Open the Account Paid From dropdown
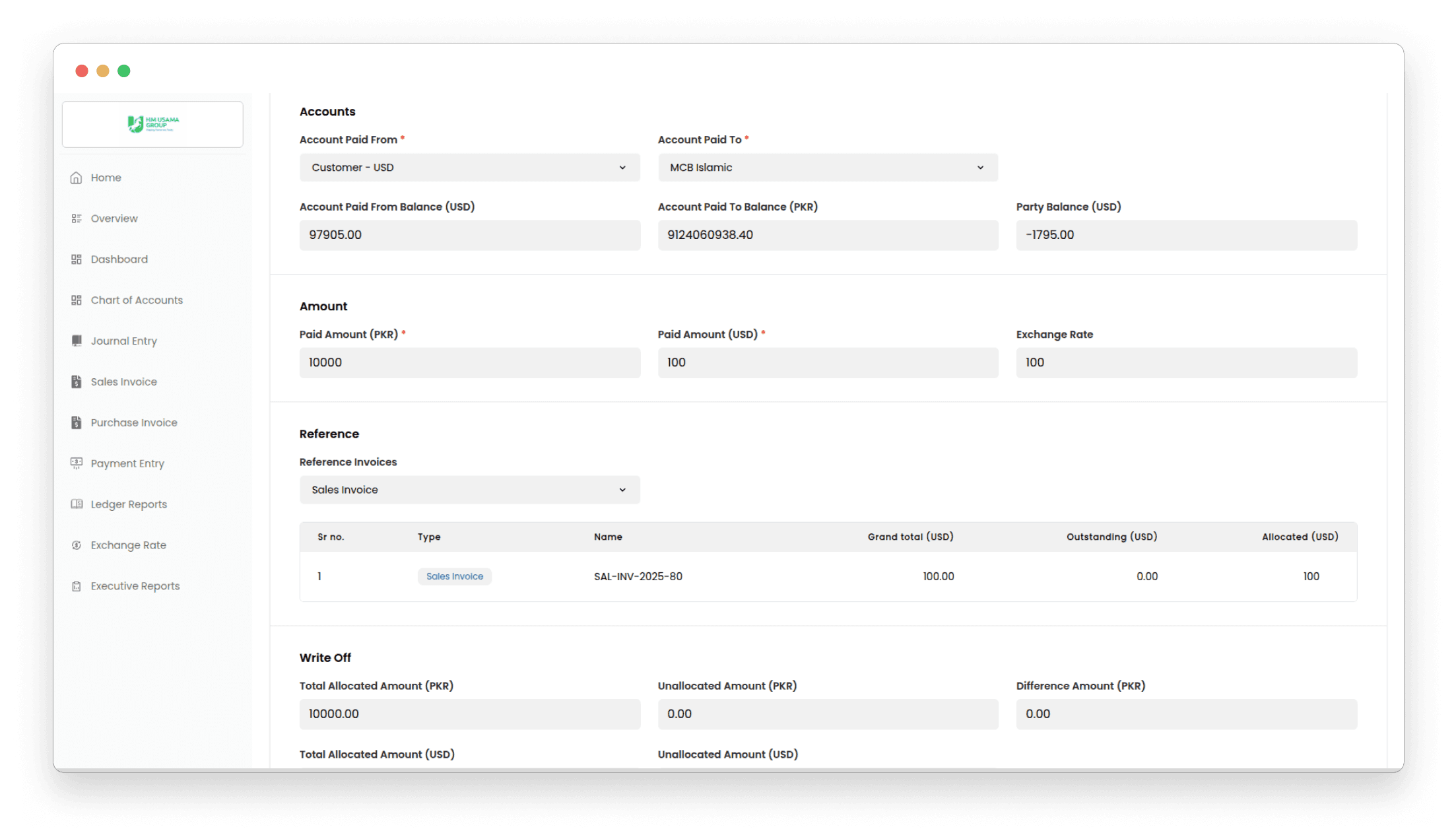Viewport: 1456px width, 835px height. (x=469, y=167)
